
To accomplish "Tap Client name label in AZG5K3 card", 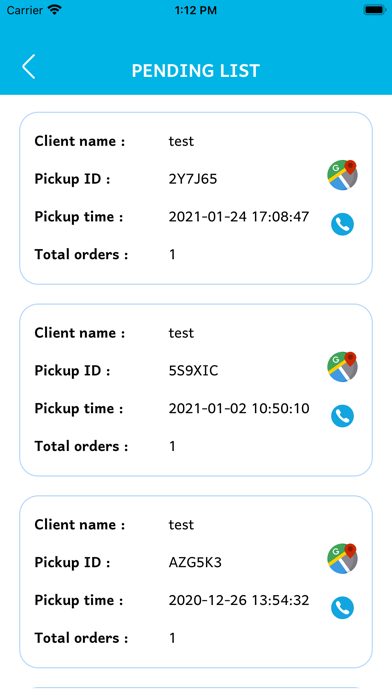I will [79, 525].
